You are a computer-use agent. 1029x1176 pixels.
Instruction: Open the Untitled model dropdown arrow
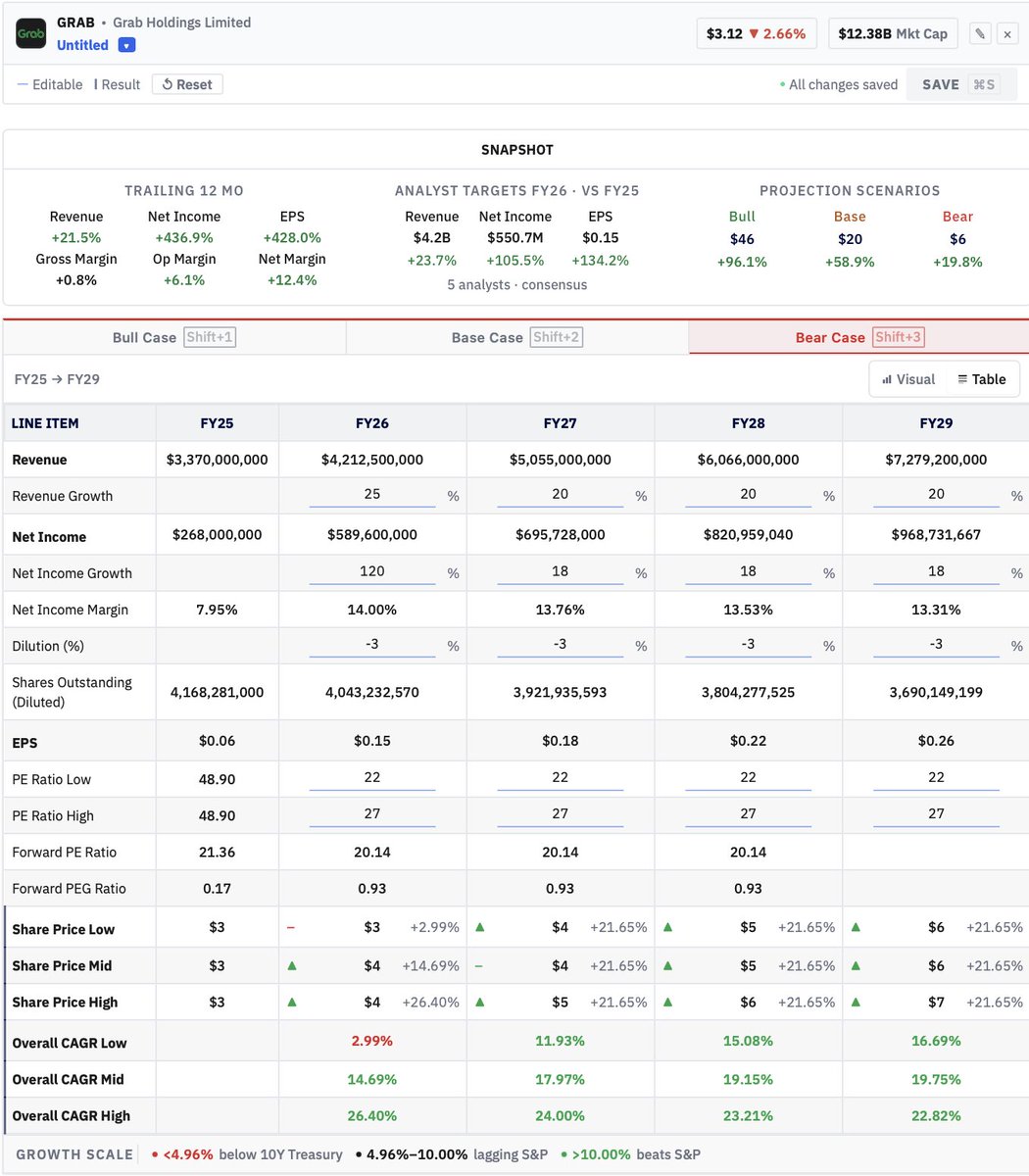coord(126,45)
